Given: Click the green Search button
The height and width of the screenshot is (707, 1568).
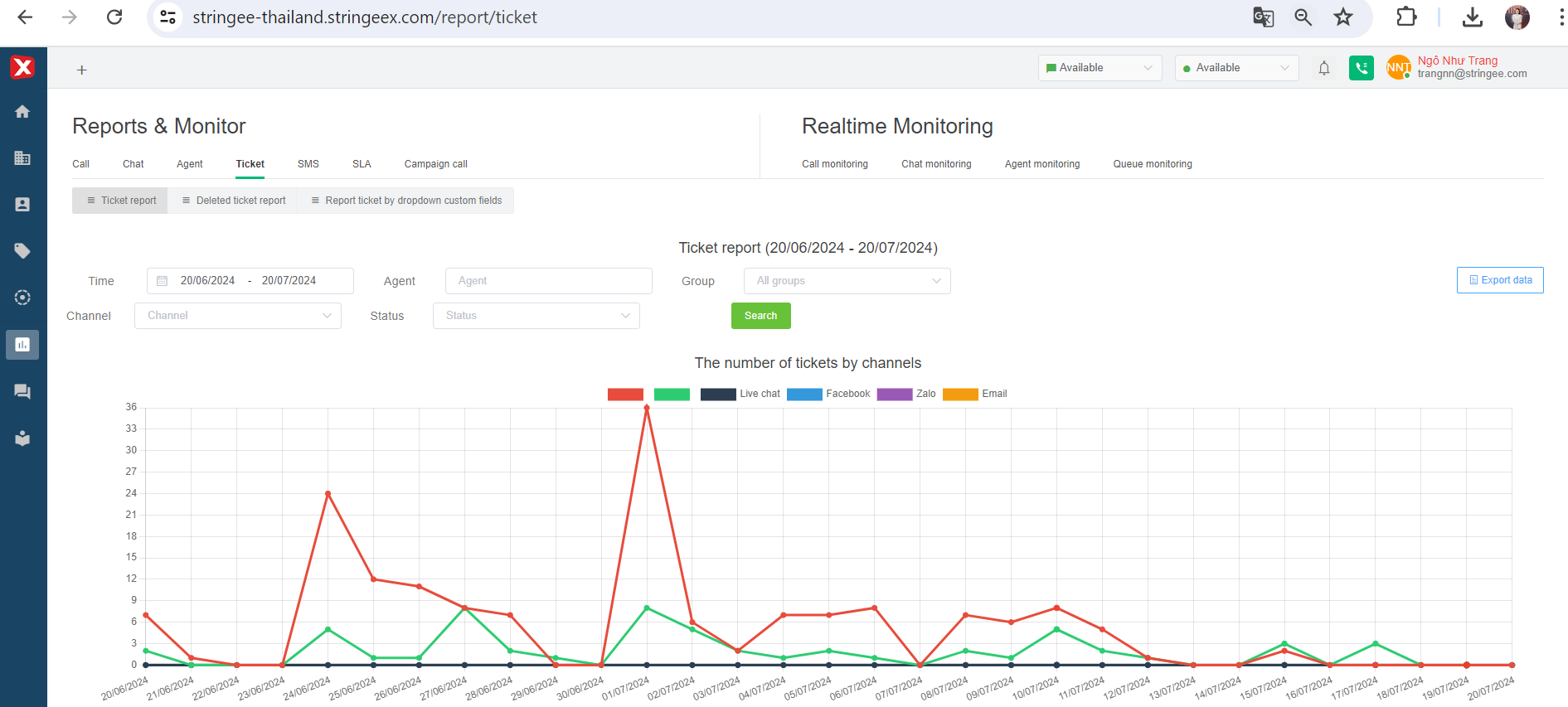Looking at the screenshot, I should click(760, 316).
